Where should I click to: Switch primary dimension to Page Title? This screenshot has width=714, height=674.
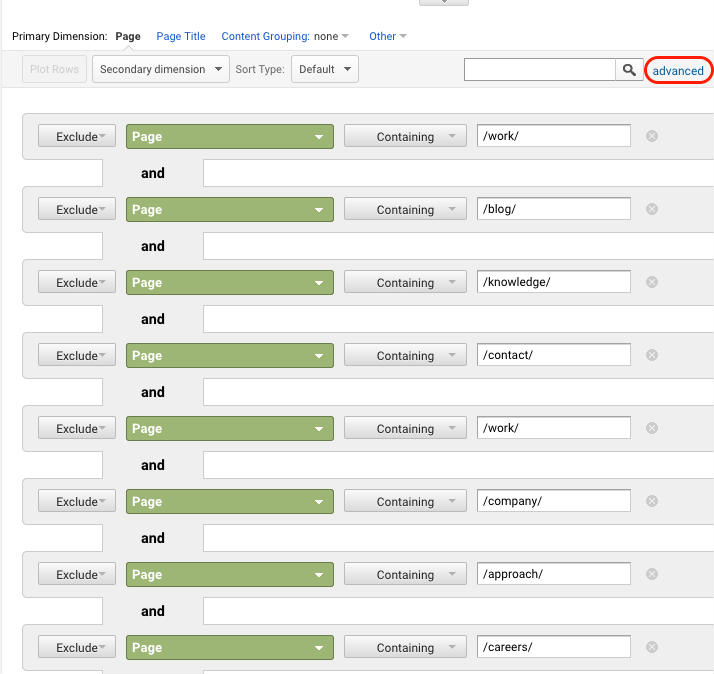pyautogui.click(x=181, y=36)
